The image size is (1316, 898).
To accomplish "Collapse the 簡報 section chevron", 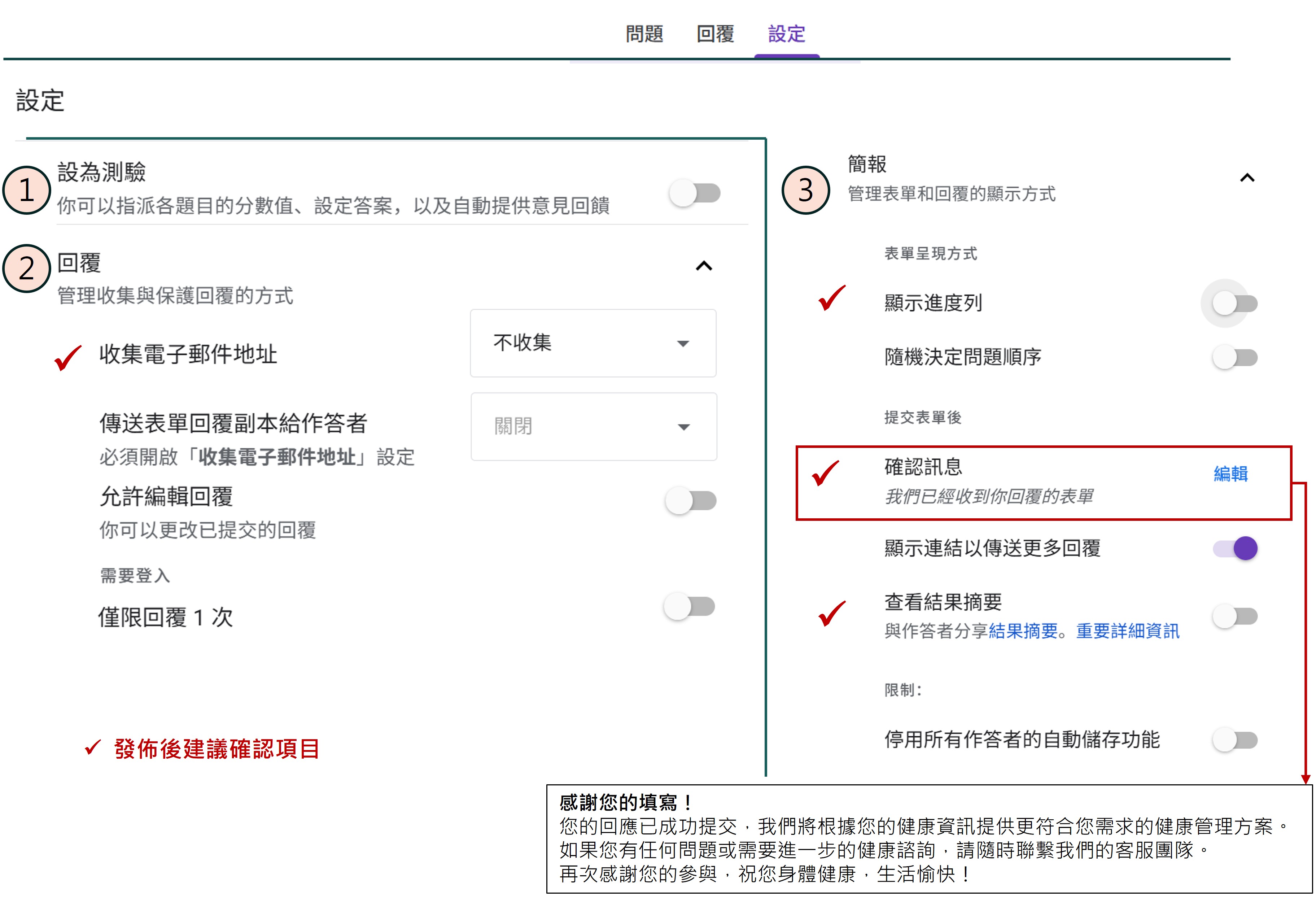I will 1247,178.
